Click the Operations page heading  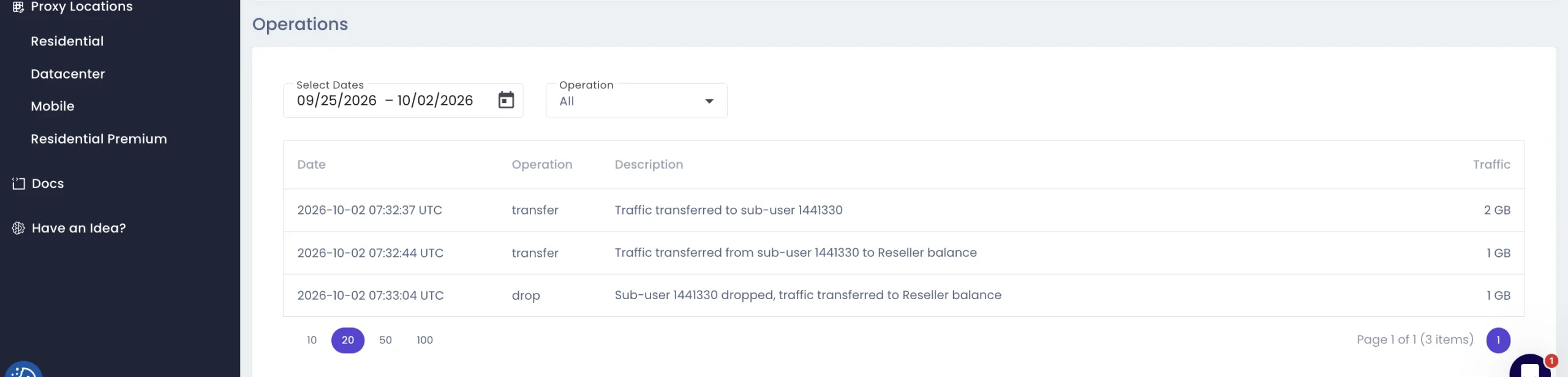(x=300, y=24)
